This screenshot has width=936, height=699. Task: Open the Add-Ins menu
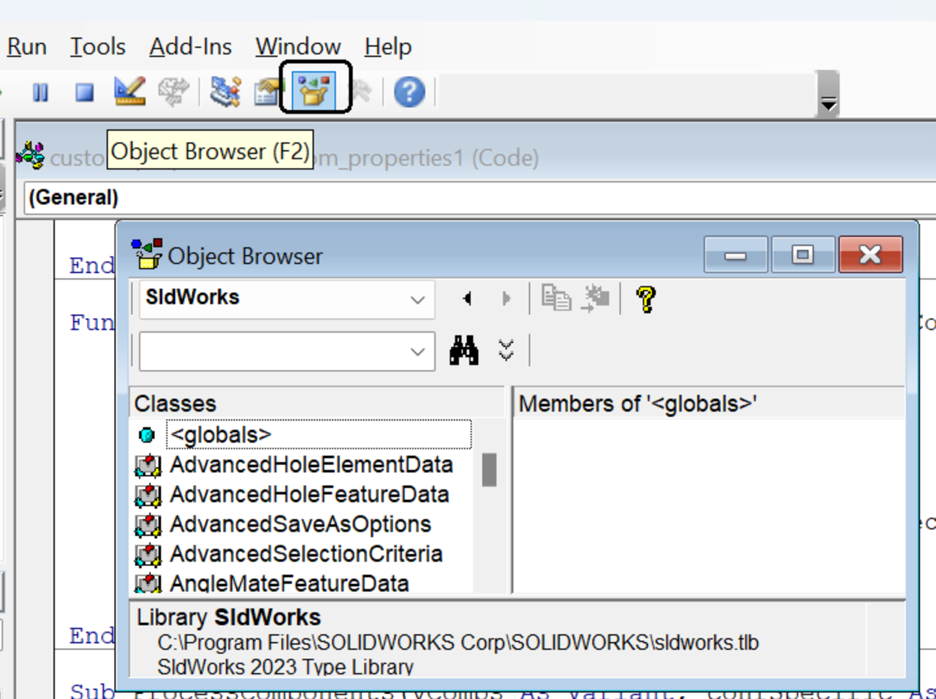(x=190, y=47)
